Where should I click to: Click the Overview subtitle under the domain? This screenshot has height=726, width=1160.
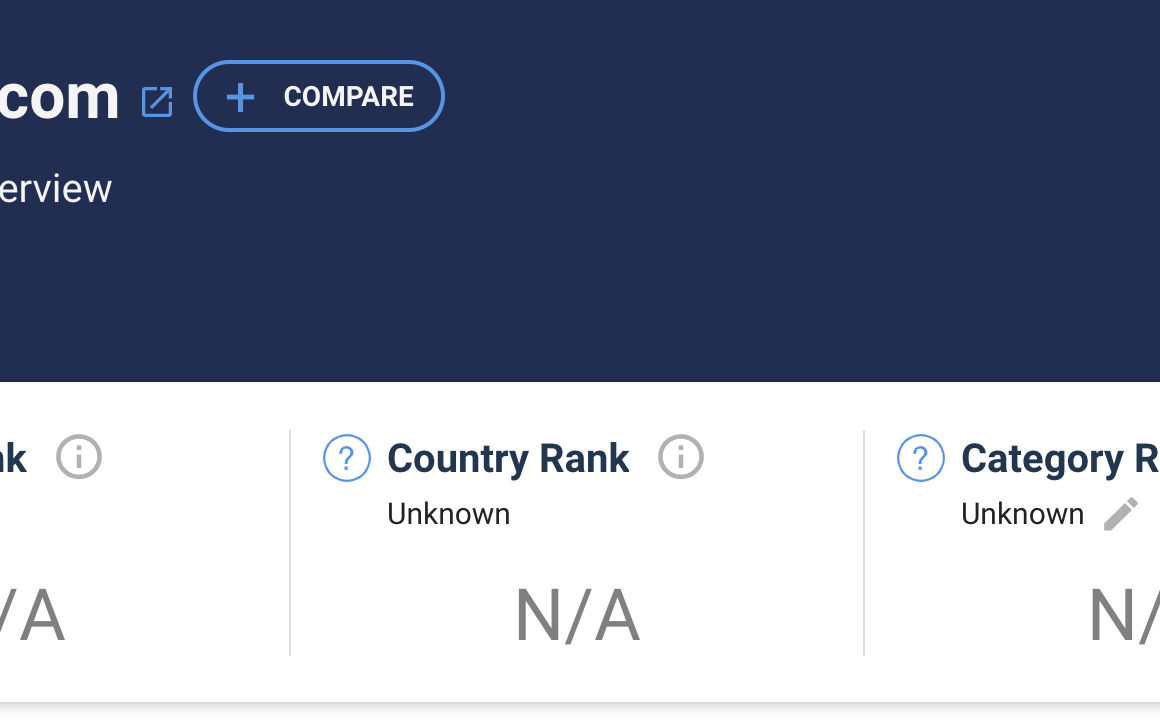[x=55, y=189]
